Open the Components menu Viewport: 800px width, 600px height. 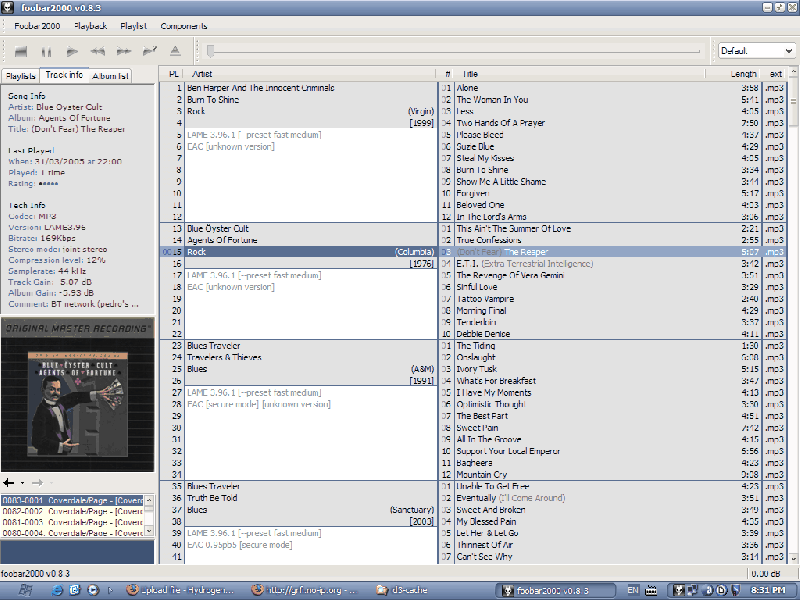click(x=185, y=26)
